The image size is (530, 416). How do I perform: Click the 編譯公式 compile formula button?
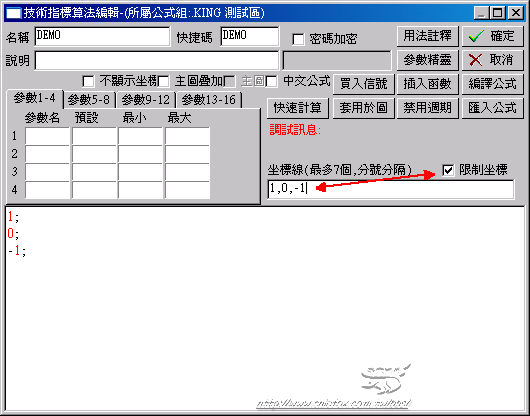(493, 84)
